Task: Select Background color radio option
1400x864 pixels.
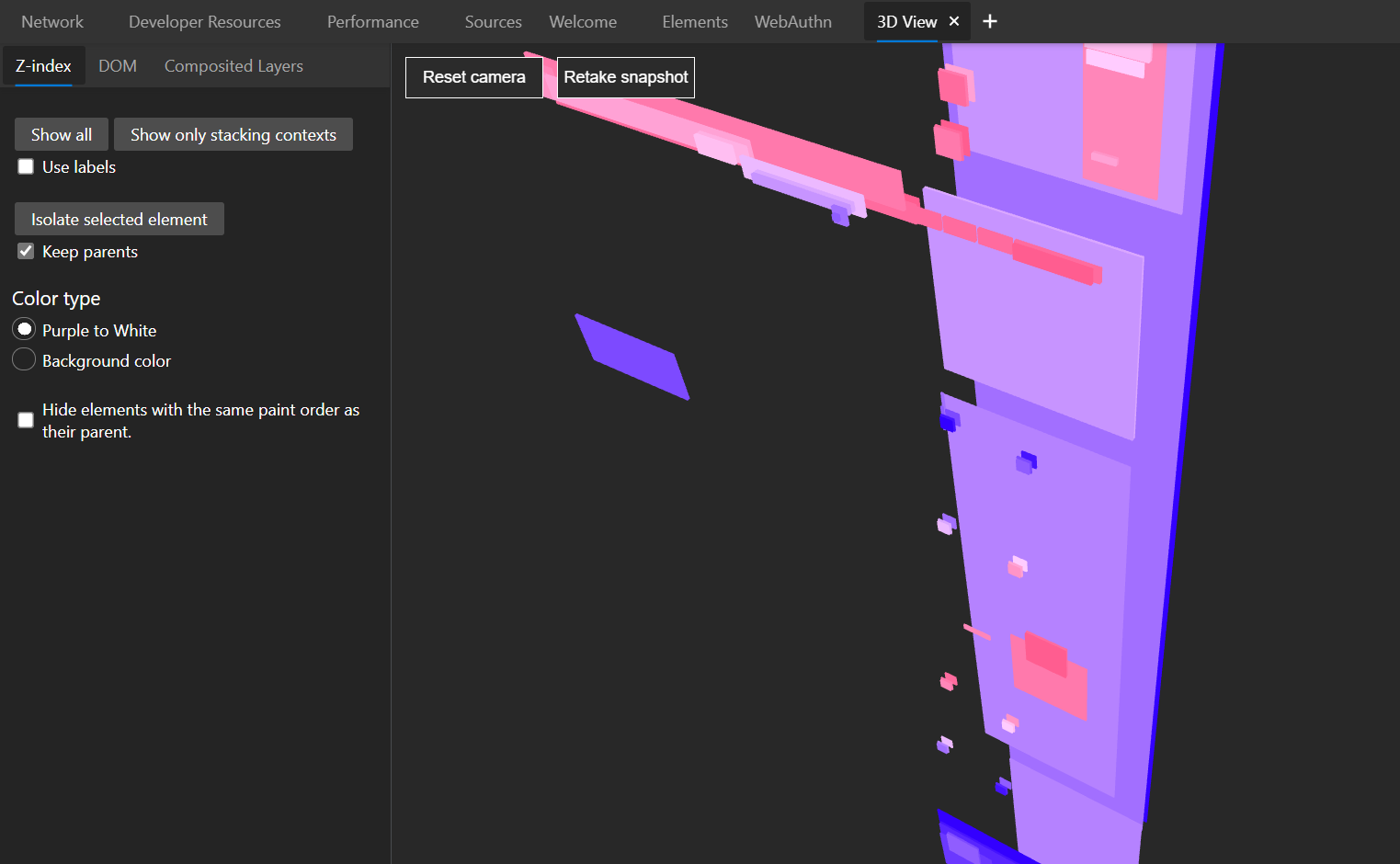Action: [24, 359]
